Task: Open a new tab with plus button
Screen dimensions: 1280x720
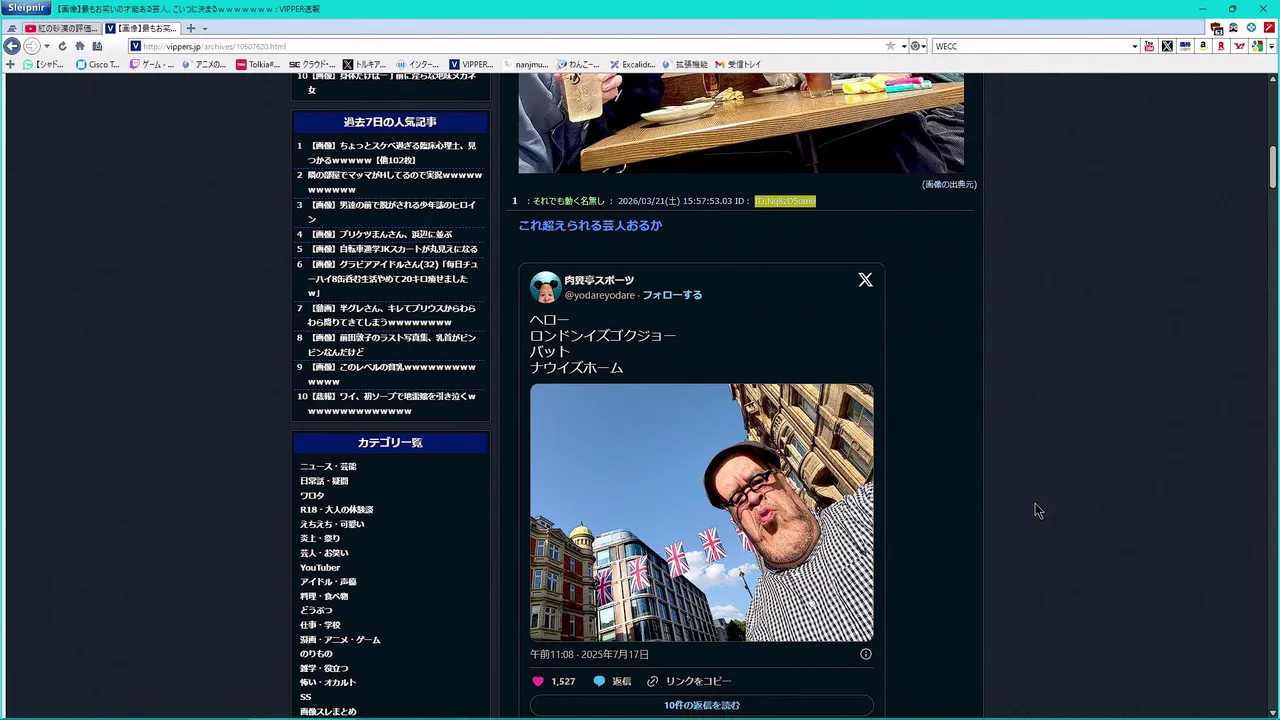Action: pyautogui.click(x=191, y=28)
